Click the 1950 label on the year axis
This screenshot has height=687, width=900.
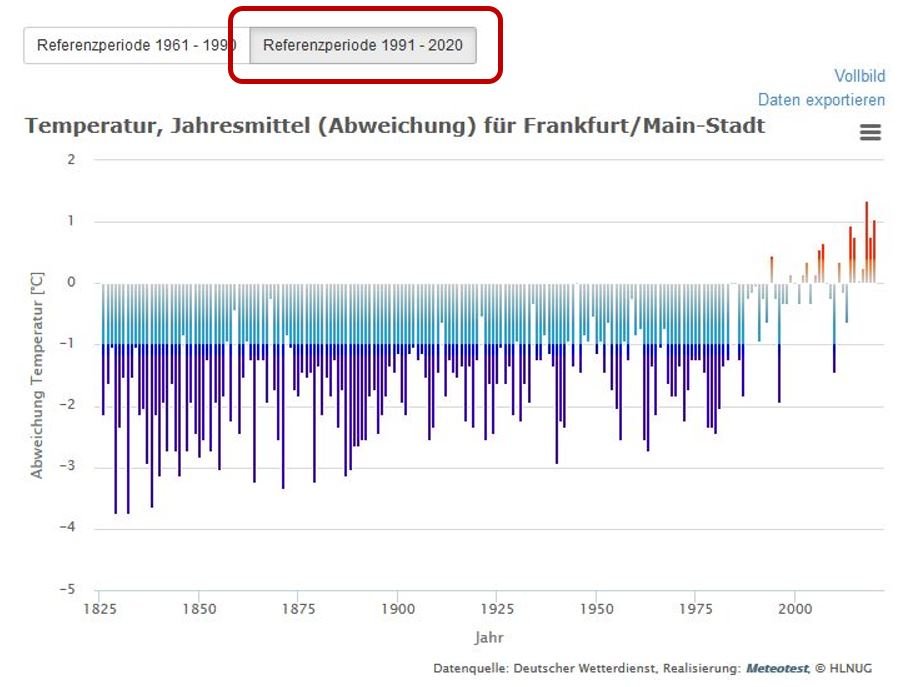(596, 609)
